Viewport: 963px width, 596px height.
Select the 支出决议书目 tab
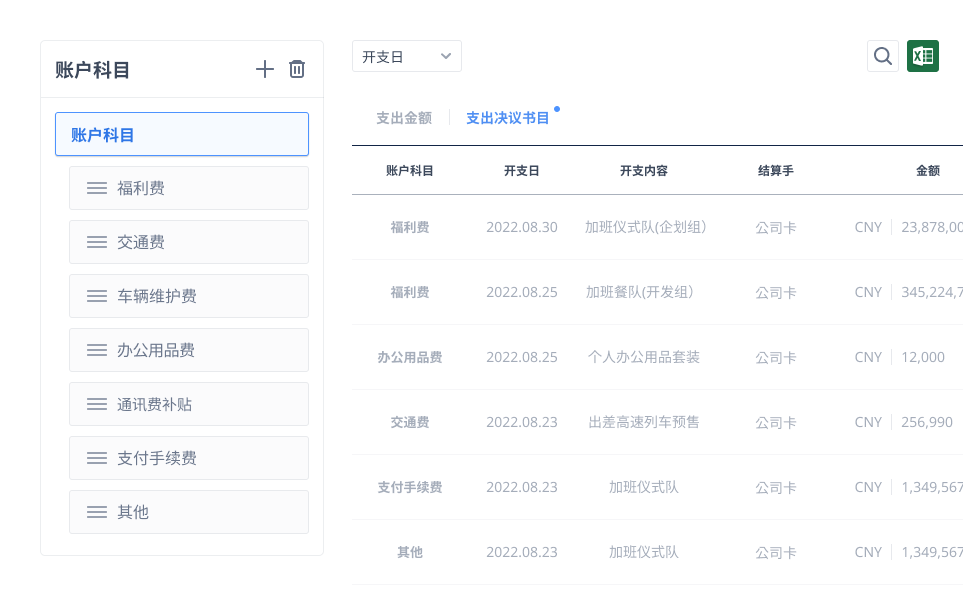pyautogui.click(x=508, y=118)
